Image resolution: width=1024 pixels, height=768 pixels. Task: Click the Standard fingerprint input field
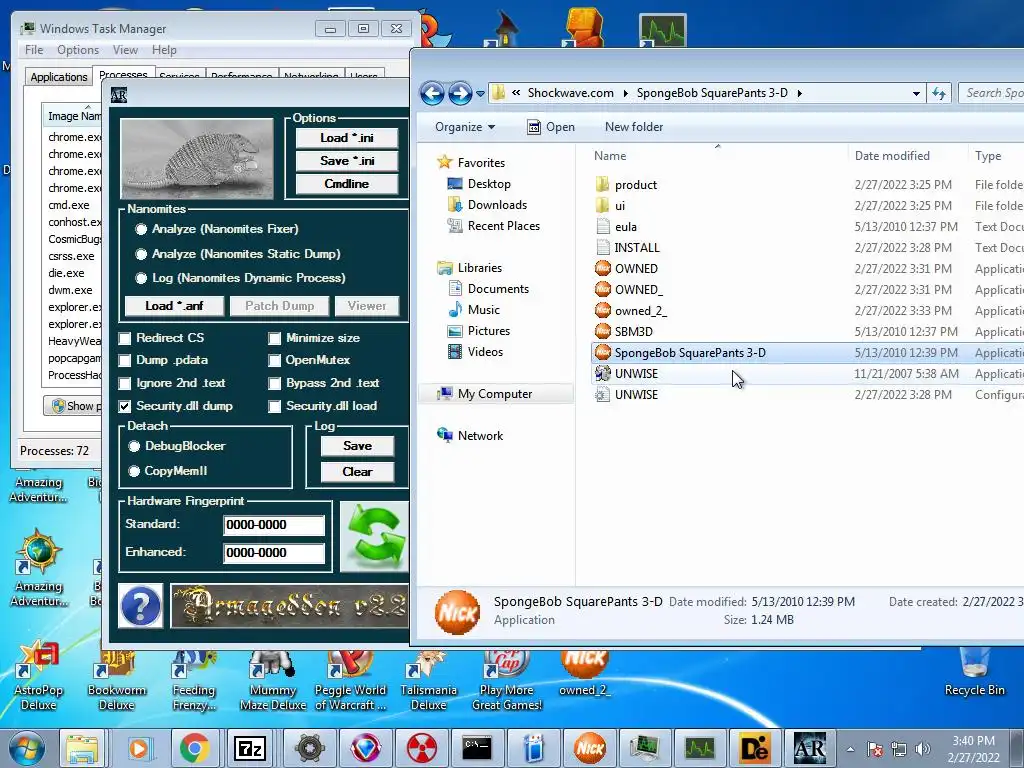pyautogui.click(x=274, y=525)
